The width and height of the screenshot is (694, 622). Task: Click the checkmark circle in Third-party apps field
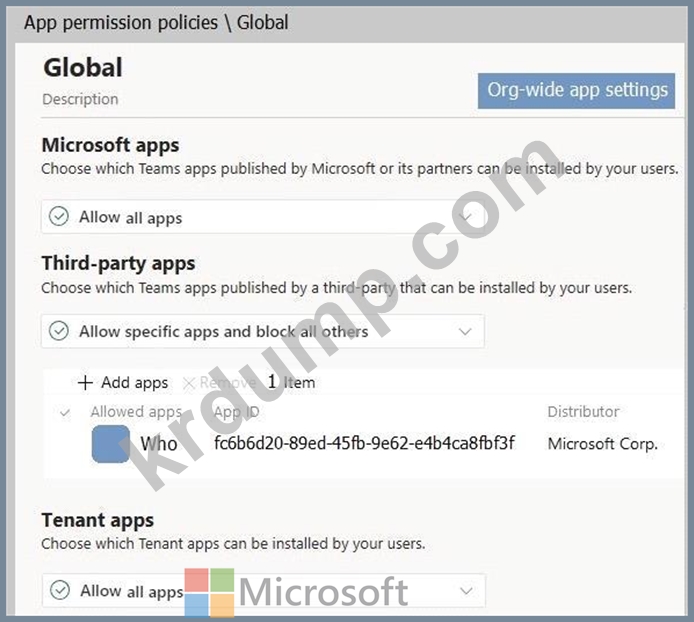click(59, 331)
